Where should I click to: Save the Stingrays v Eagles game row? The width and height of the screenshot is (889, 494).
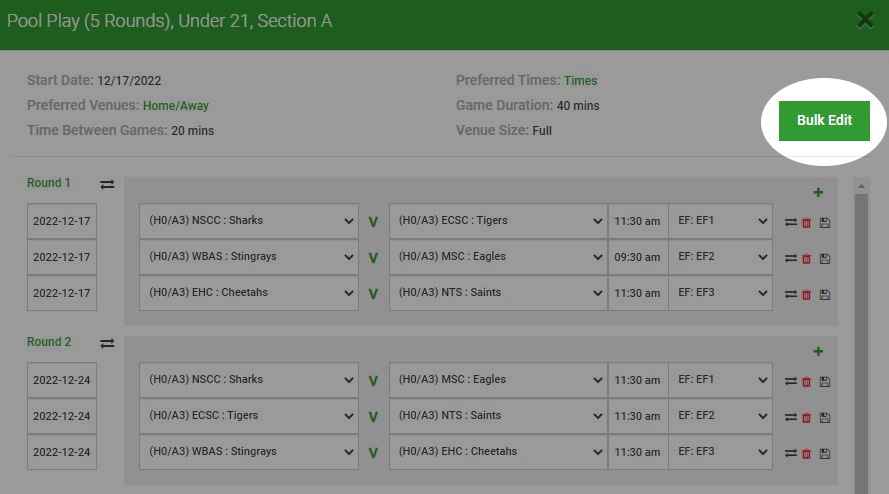825,259
